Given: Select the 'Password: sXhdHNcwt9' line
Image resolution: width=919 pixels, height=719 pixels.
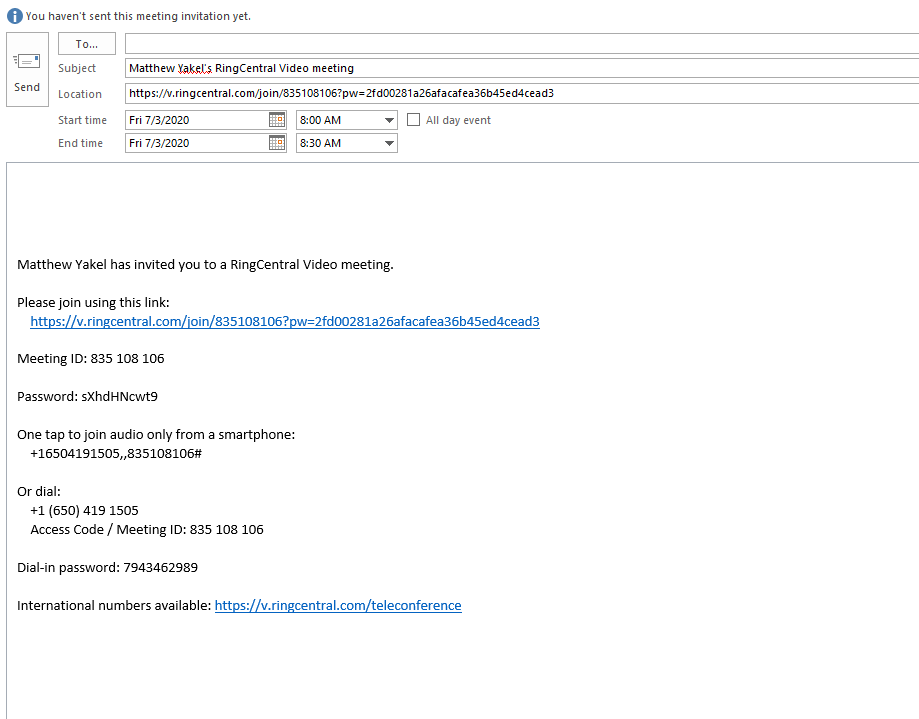Looking at the screenshot, I should tap(87, 397).
